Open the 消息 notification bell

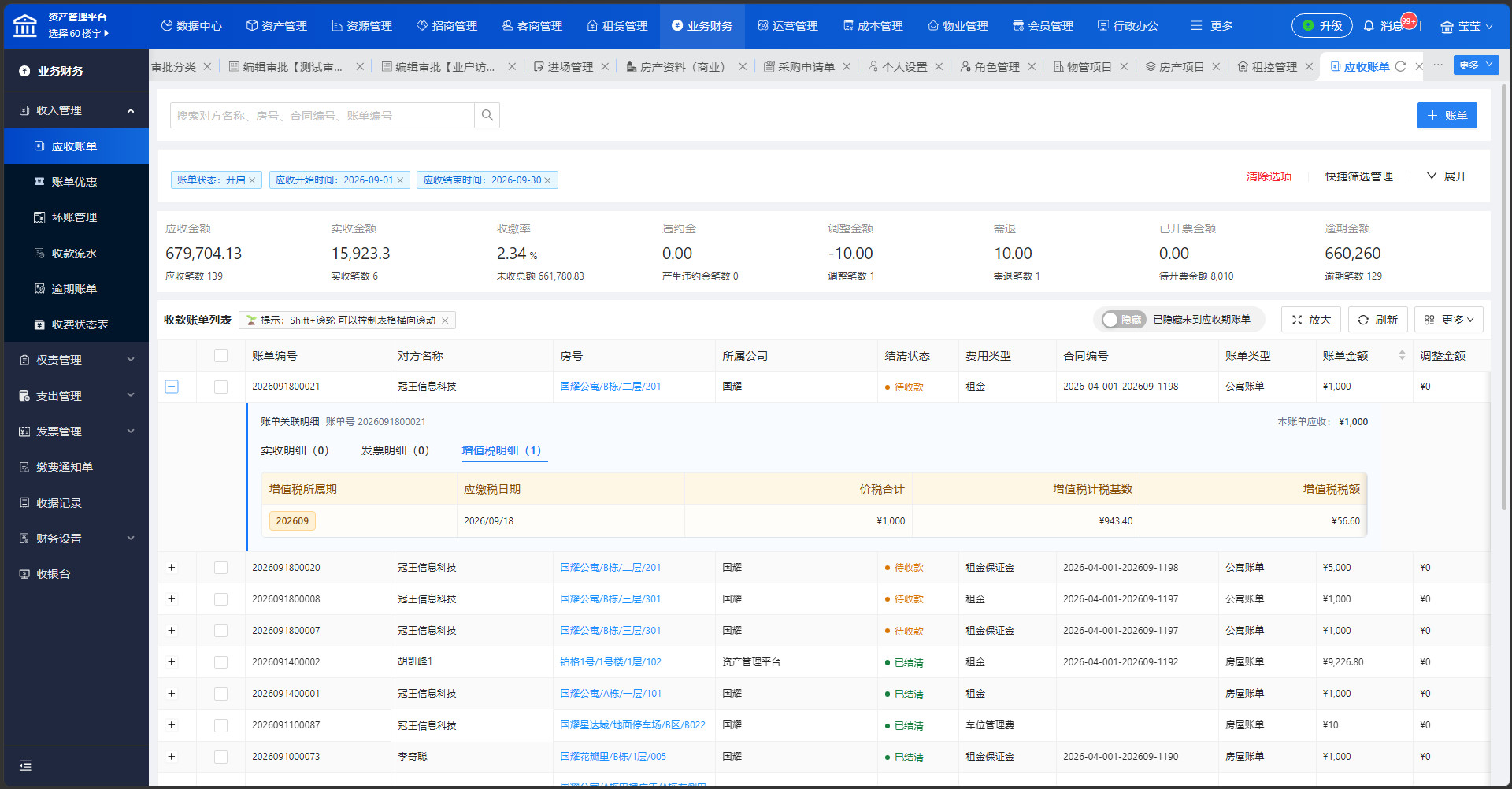(x=1369, y=26)
